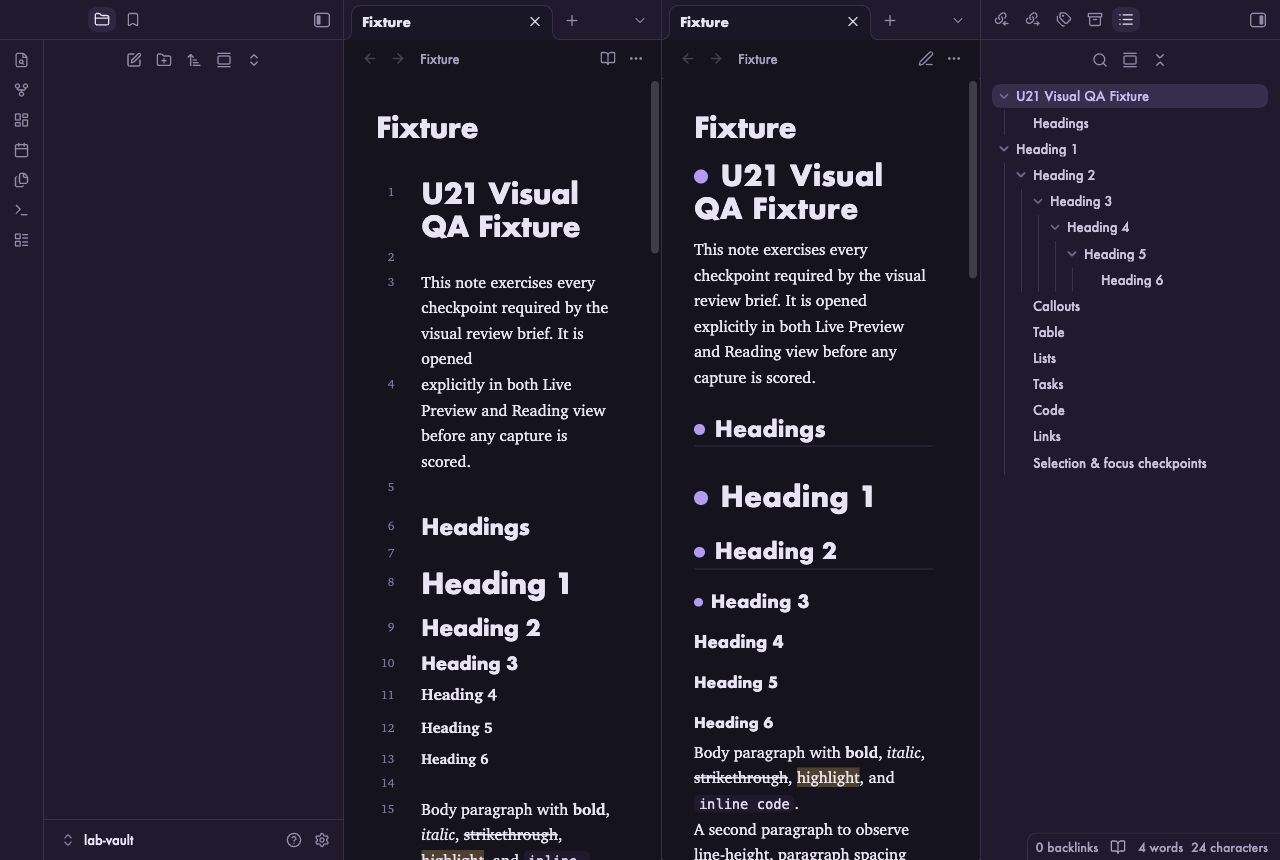Create a new folder in file explorer
The image size is (1280, 860).
point(164,60)
